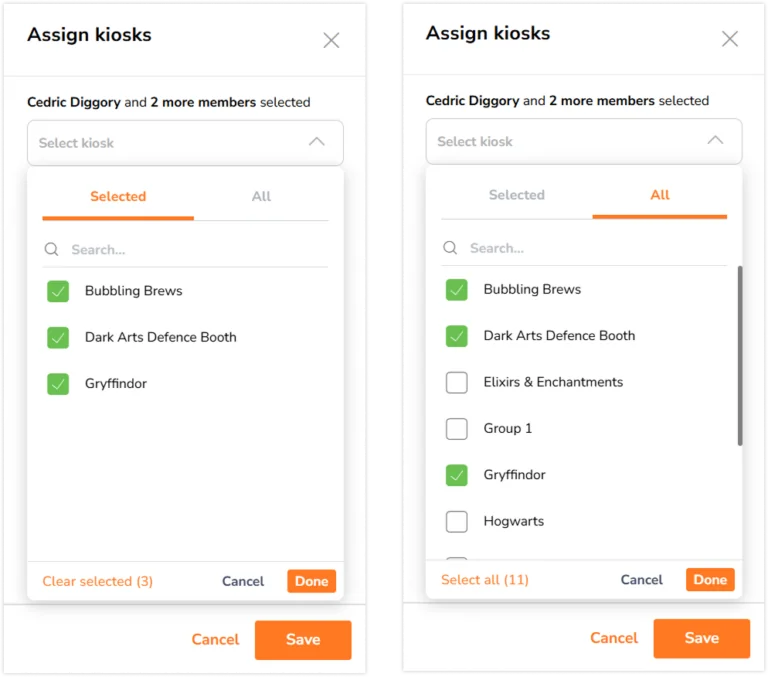Switch to the Selected tab in right dialog
Viewport: 768px width, 677px height.
[517, 195]
